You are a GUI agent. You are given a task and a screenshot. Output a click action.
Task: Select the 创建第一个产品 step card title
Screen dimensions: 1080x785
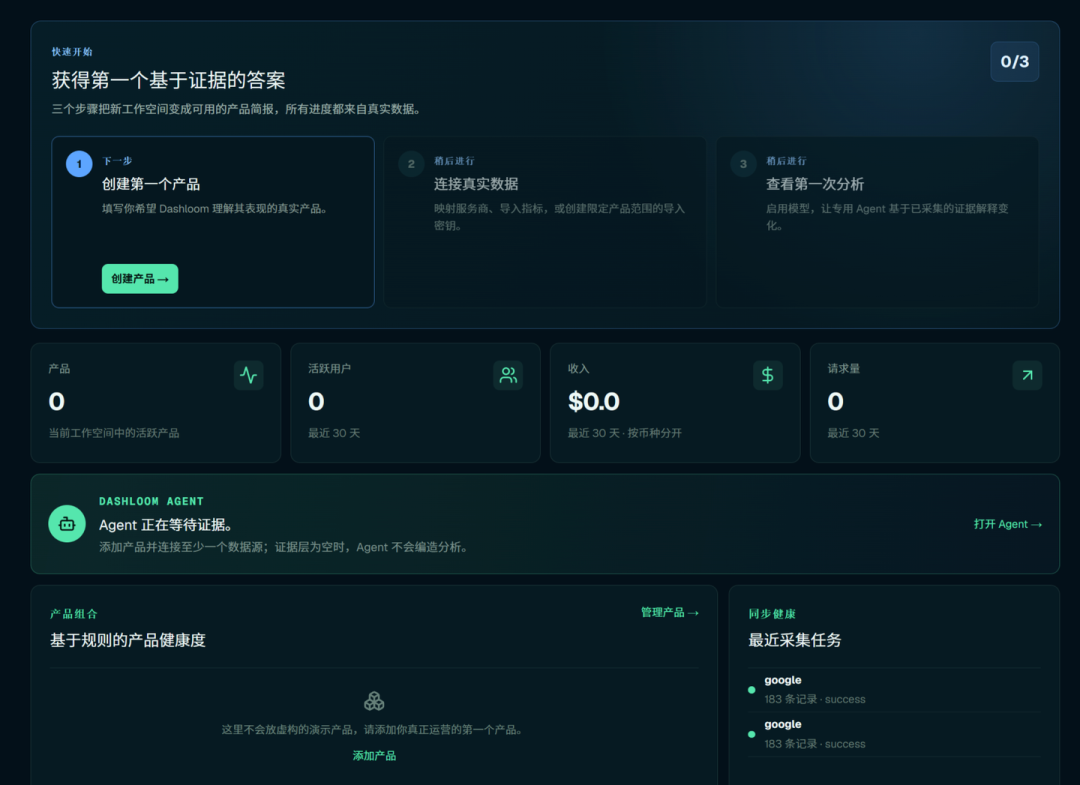(151, 184)
